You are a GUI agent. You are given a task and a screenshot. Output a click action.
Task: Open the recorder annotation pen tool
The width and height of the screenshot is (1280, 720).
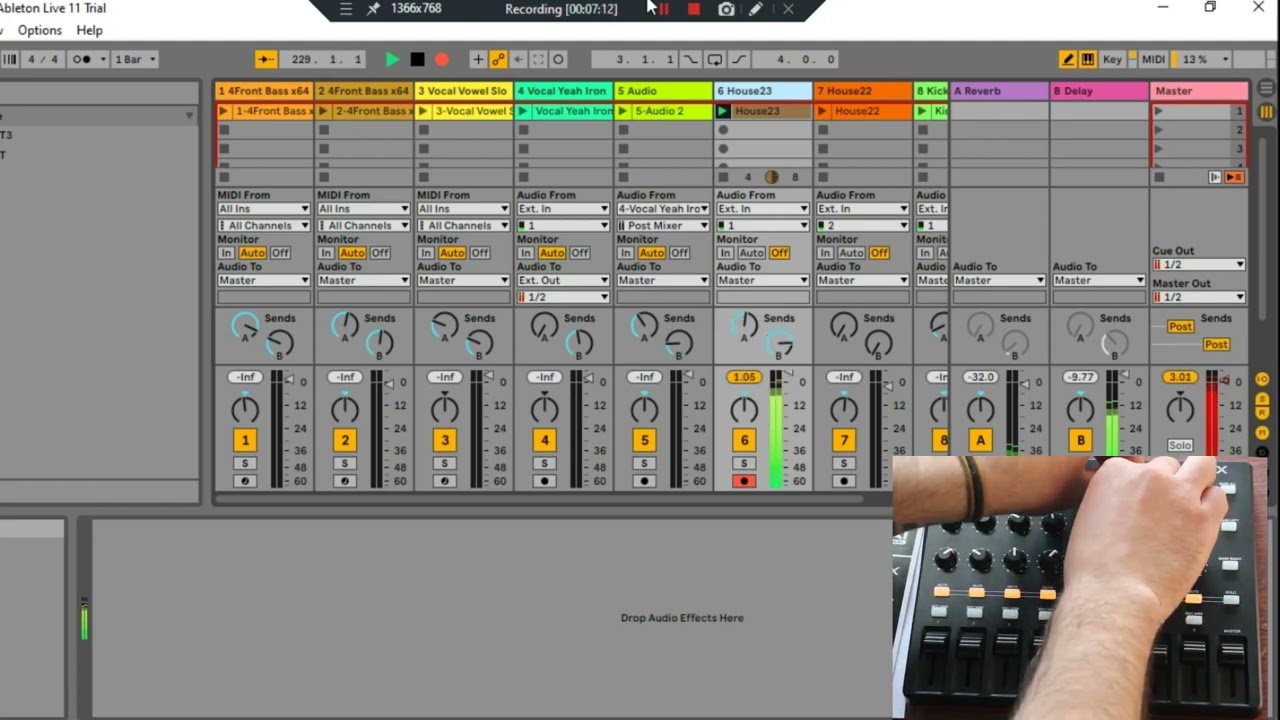[757, 9]
